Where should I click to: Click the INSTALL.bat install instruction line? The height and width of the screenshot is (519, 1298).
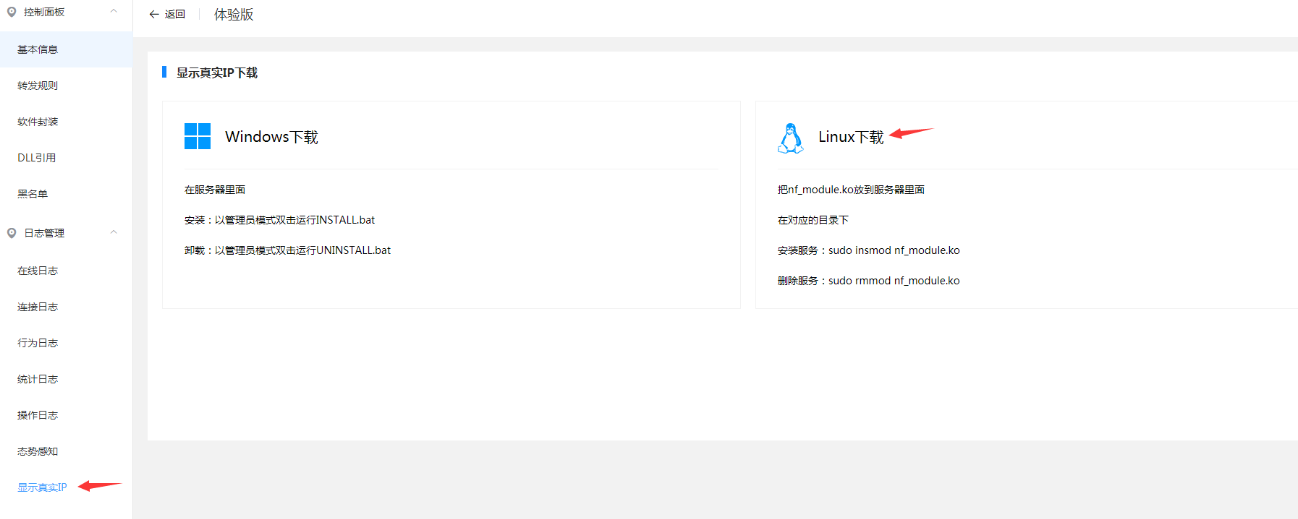(279, 219)
